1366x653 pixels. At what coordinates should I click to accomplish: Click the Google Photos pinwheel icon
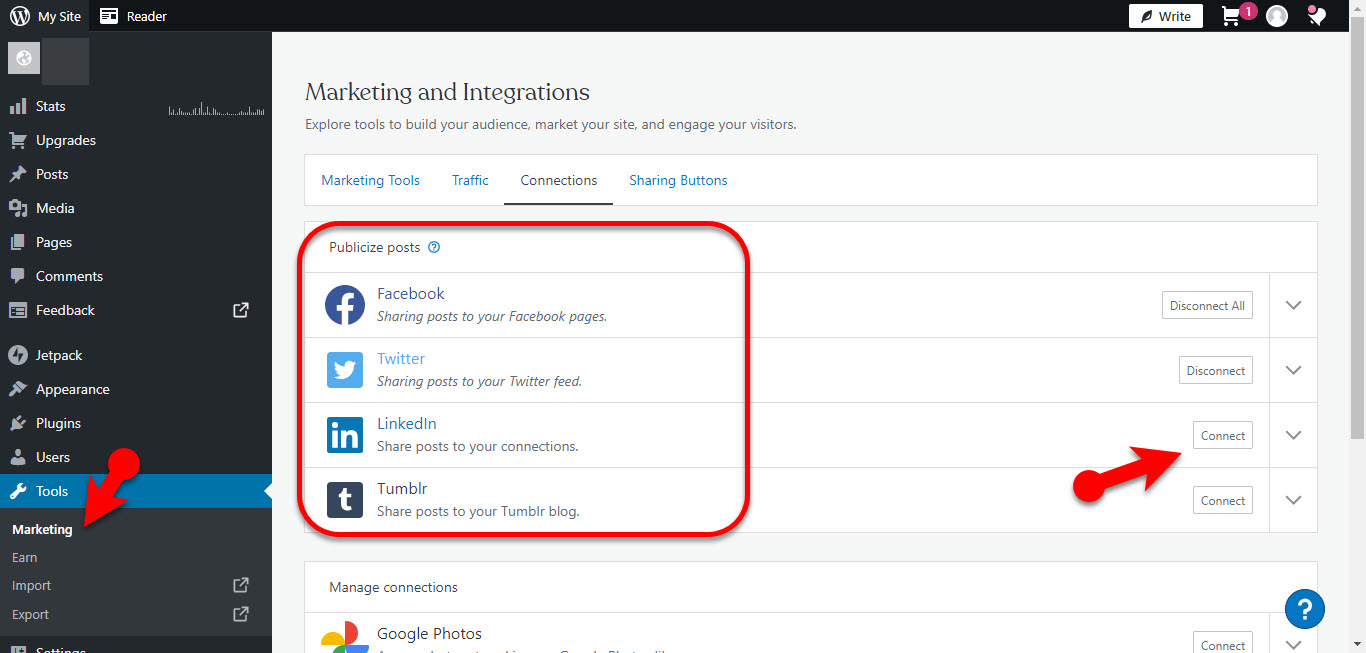[x=345, y=640]
